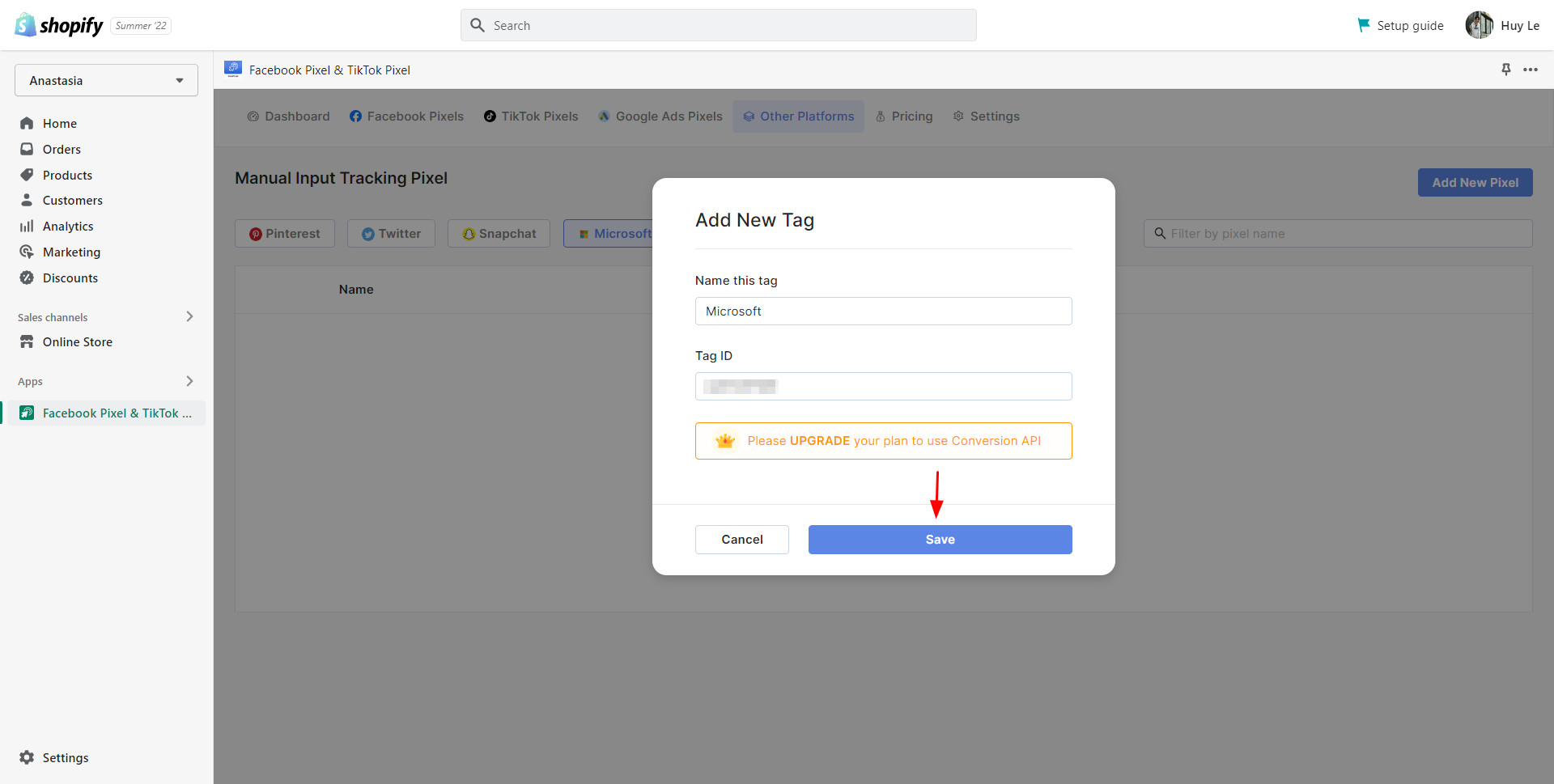Screen dimensions: 1554x784
Task: Switch to the Facebook Pixels tab
Action: pos(406,116)
